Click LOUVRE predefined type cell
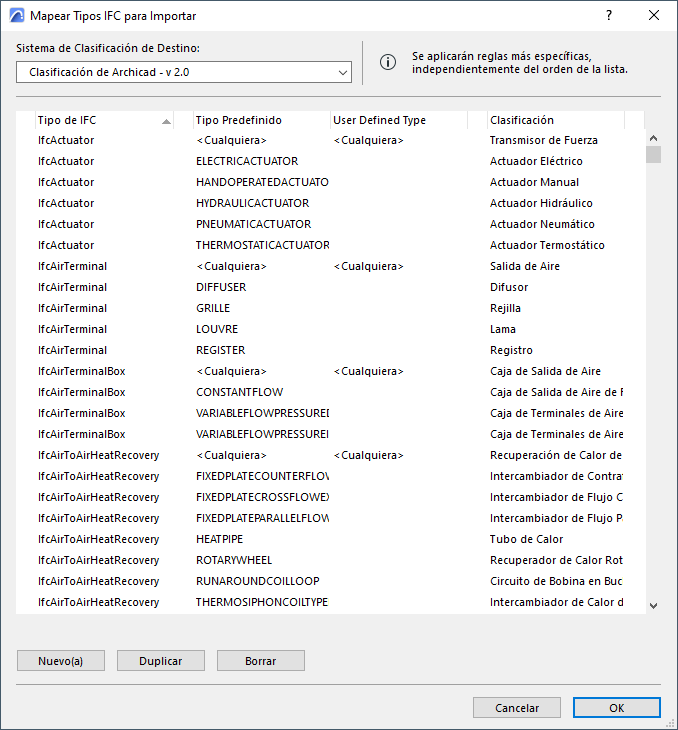 point(217,329)
